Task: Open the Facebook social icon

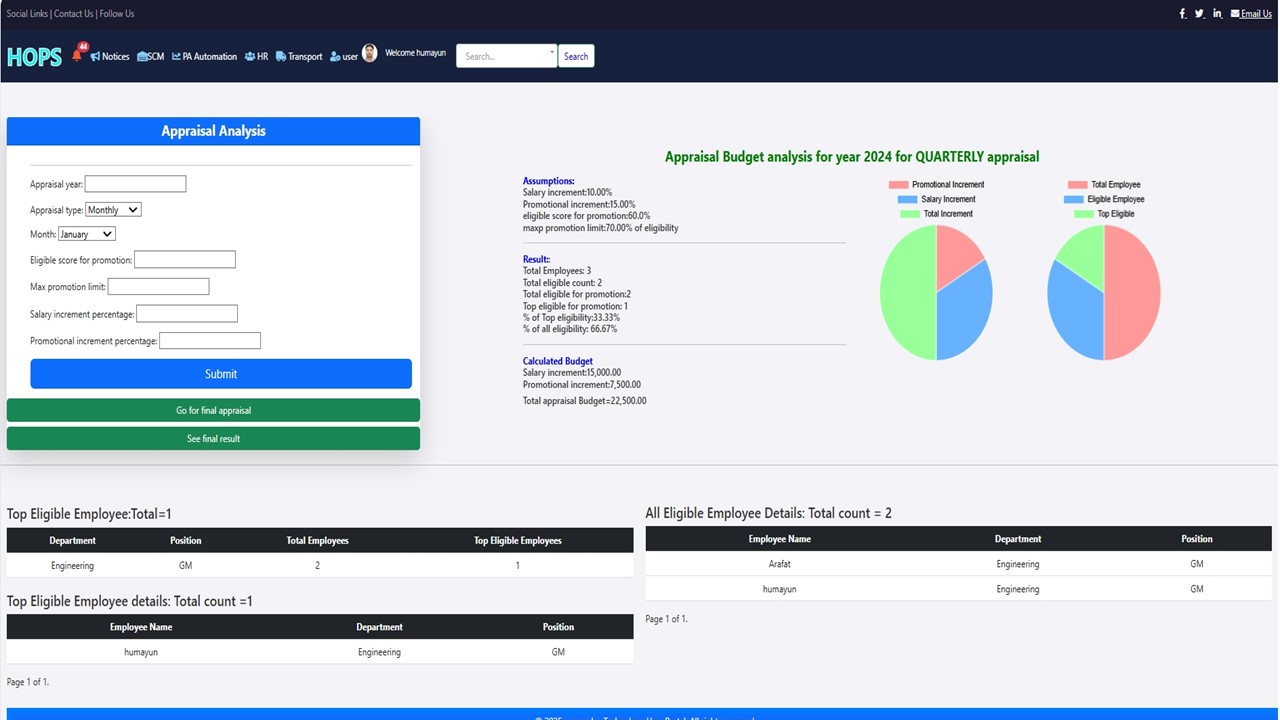Action: coord(1183,14)
